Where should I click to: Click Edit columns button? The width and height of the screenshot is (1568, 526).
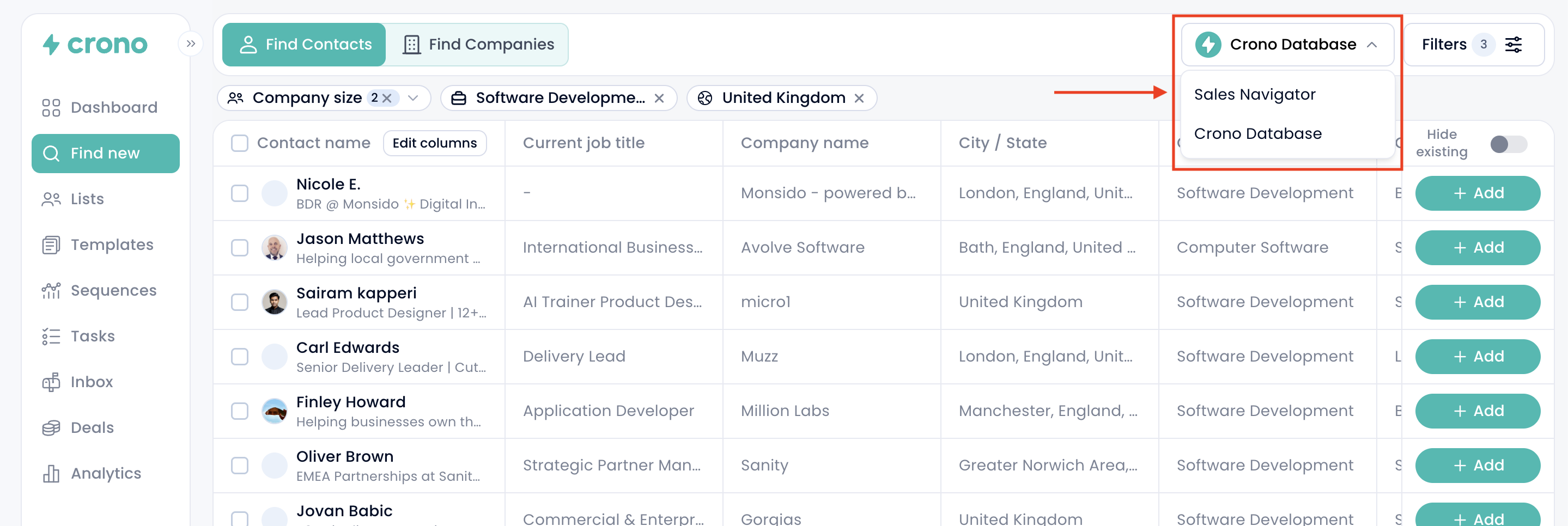(435, 144)
